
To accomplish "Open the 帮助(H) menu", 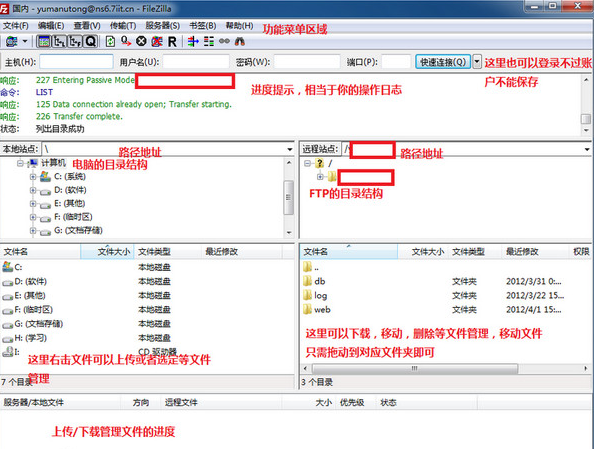I will [239, 26].
